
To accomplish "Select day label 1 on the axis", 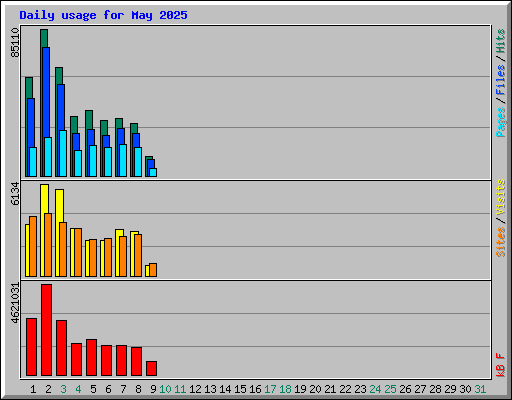I will [x=33, y=389].
